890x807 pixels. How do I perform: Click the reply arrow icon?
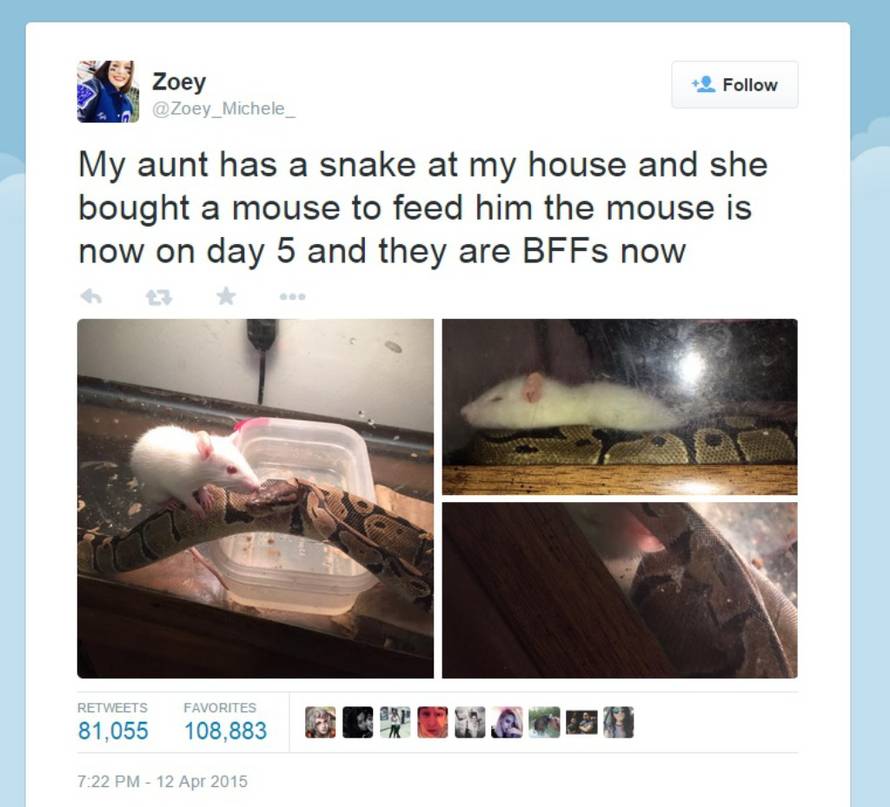coord(91,296)
